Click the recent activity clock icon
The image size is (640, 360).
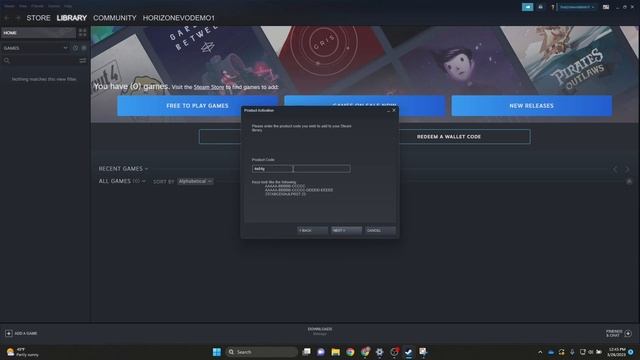tap(76, 48)
